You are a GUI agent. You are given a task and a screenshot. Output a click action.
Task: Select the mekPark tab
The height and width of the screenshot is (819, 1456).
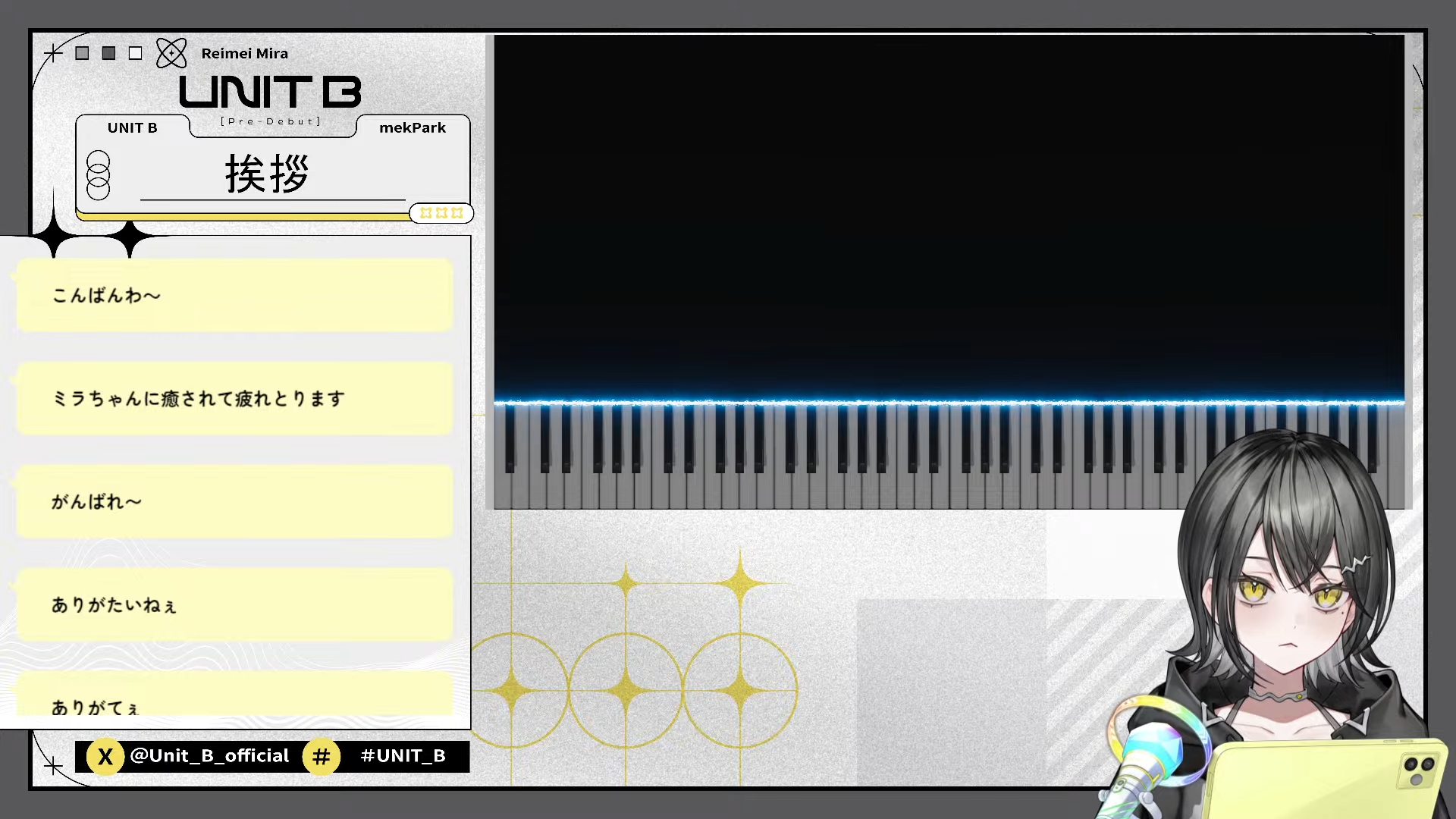413,127
